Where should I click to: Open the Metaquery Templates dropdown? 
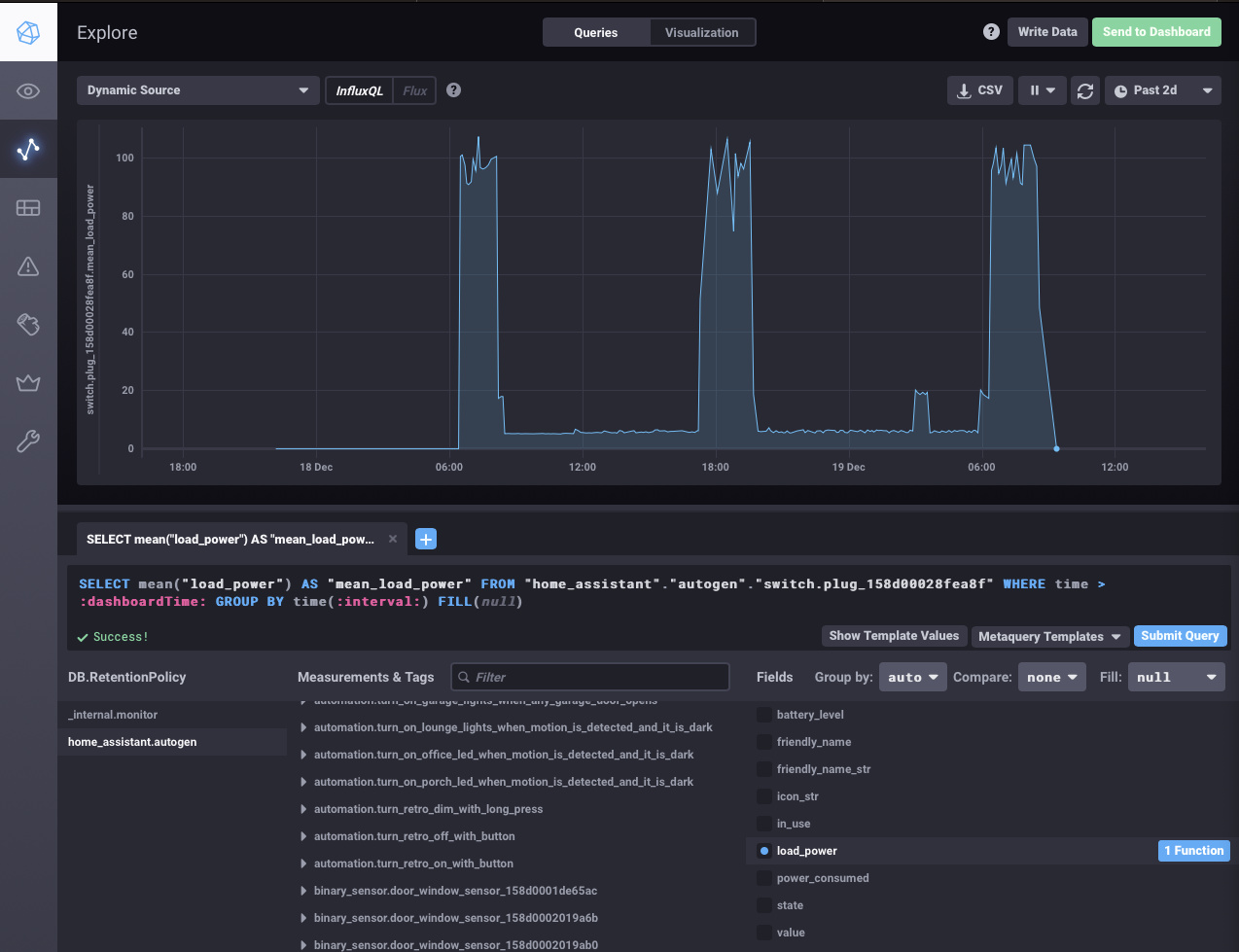click(x=1050, y=636)
